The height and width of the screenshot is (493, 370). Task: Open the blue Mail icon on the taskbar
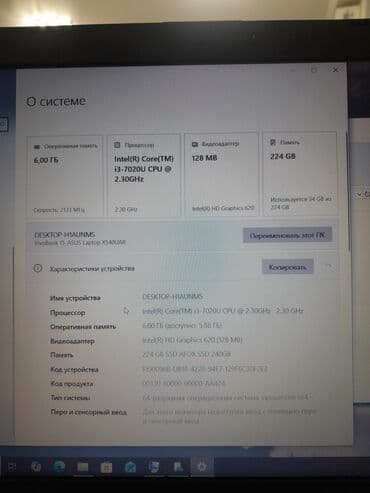pyautogui.click(x=130, y=467)
